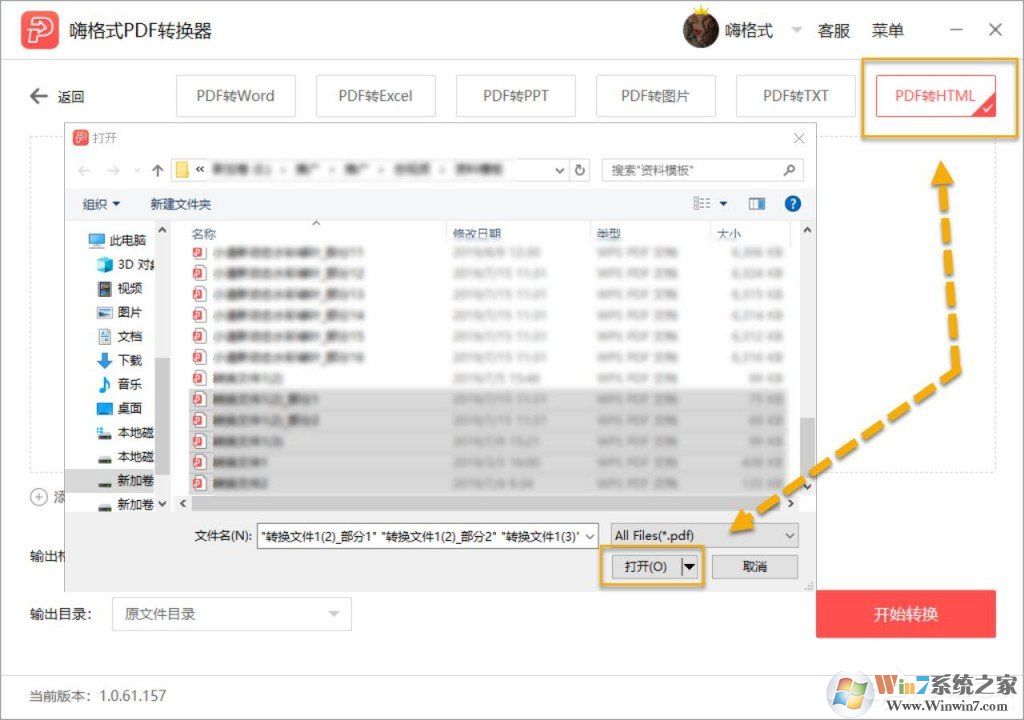
Task: Select the PDF转图片 function
Action: tap(656, 95)
